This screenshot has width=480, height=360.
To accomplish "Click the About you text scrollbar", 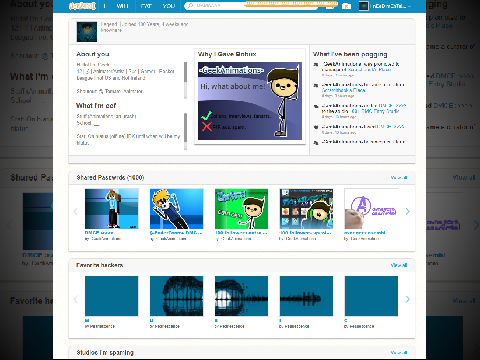I will (185, 80).
